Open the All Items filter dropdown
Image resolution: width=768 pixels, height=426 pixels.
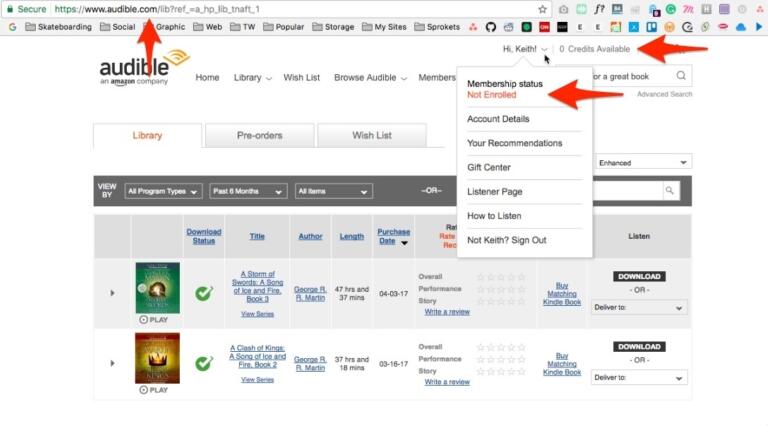pyautogui.click(x=333, y=191)
